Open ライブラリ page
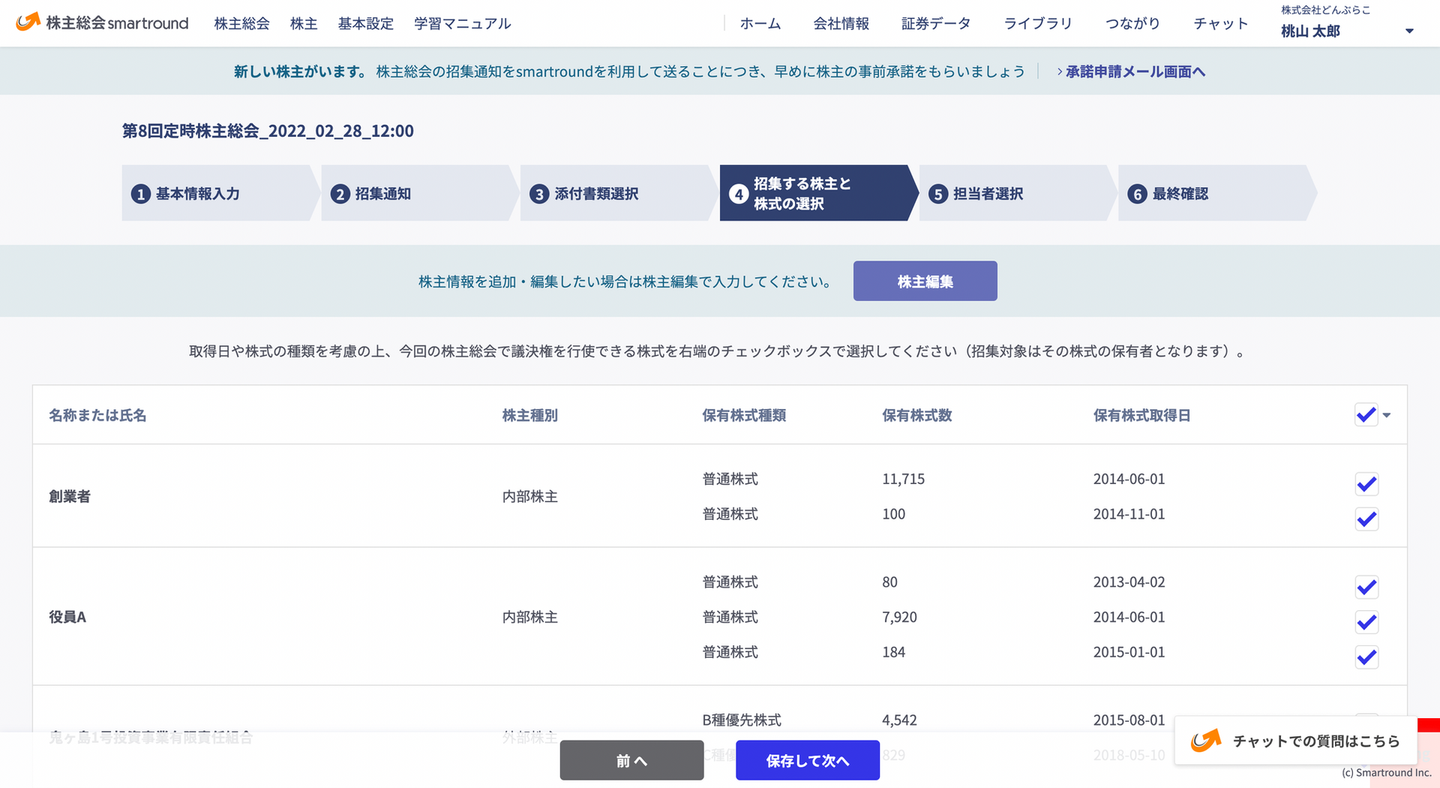Viewport: 1440px width, 788px height. (1038, 23)
